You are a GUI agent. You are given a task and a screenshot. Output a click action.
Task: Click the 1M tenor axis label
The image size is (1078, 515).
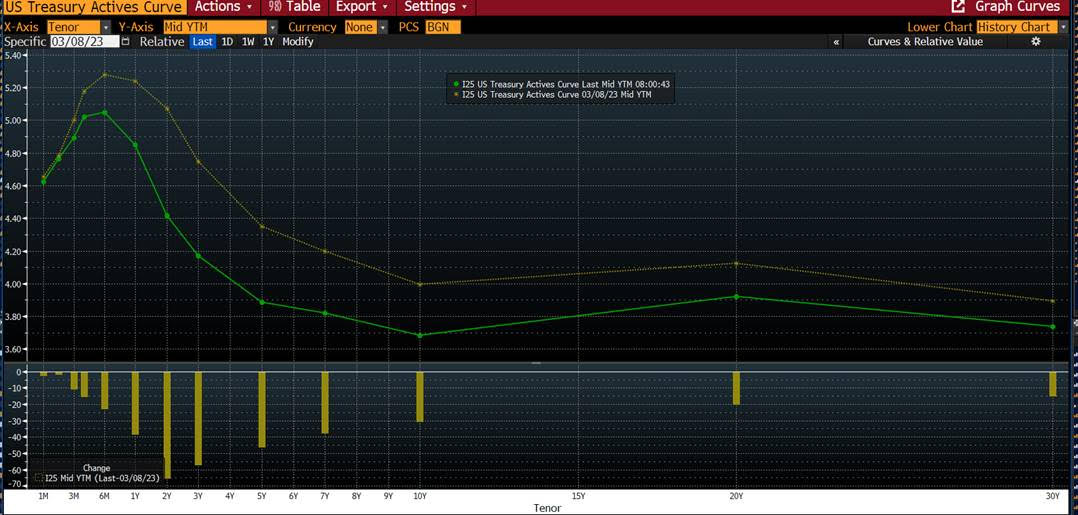point(43,496)
